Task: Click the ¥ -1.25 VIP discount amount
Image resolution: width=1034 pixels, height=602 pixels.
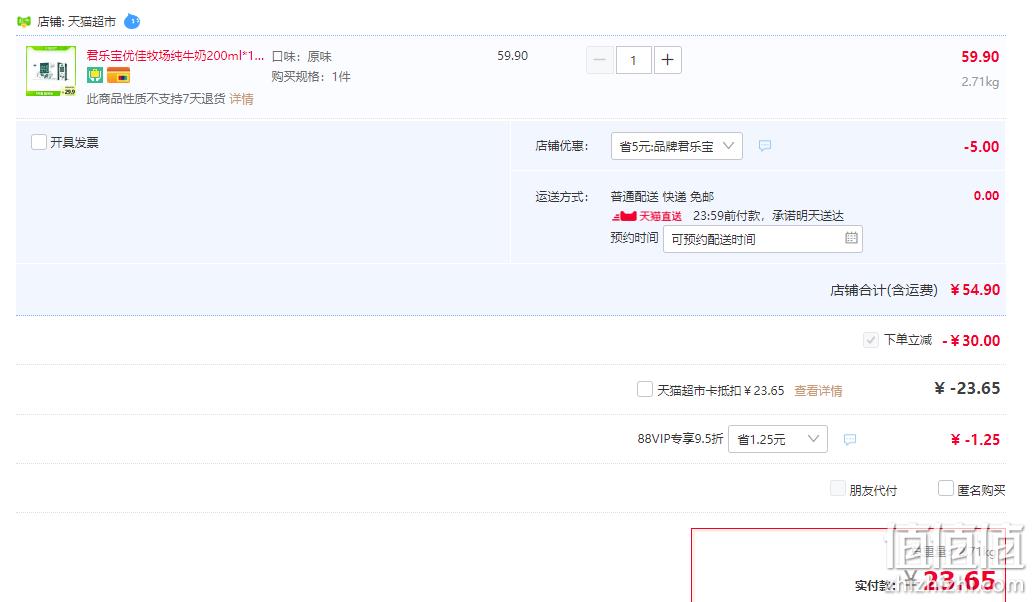Action: pyautogui.click(x=975, y=440)
